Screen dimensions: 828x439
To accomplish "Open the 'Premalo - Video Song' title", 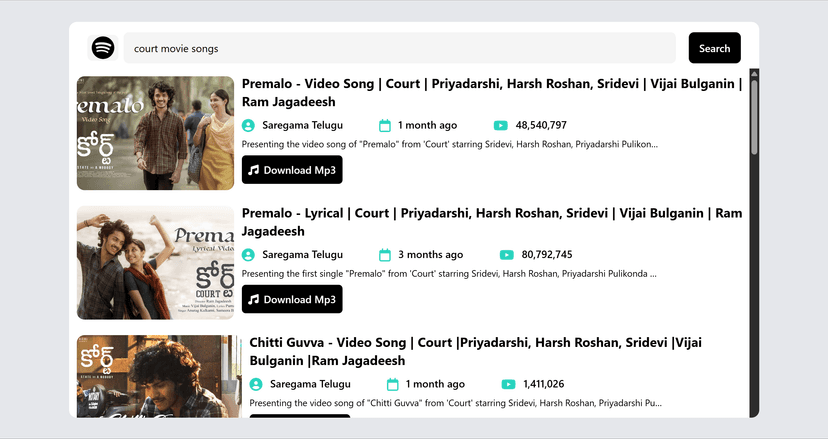I will click(x=492, y=92).
